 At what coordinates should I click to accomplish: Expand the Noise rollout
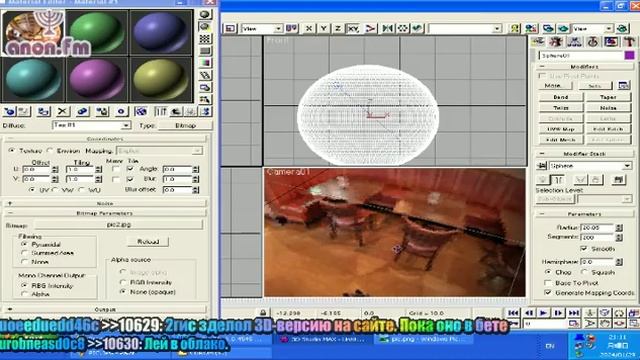pos(105,203)
